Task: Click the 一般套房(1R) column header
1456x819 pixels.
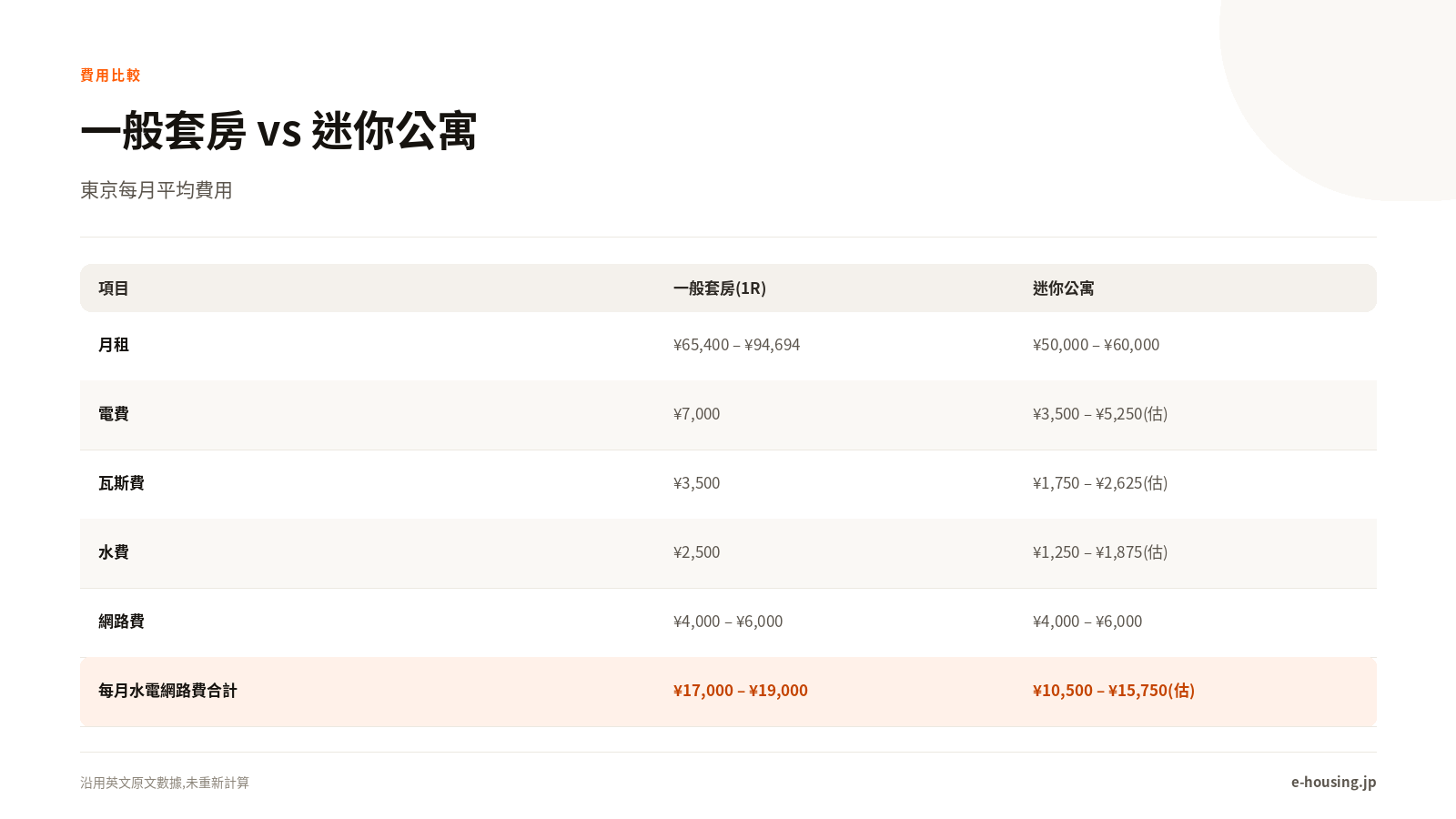Action: click(x=720, y=288)
